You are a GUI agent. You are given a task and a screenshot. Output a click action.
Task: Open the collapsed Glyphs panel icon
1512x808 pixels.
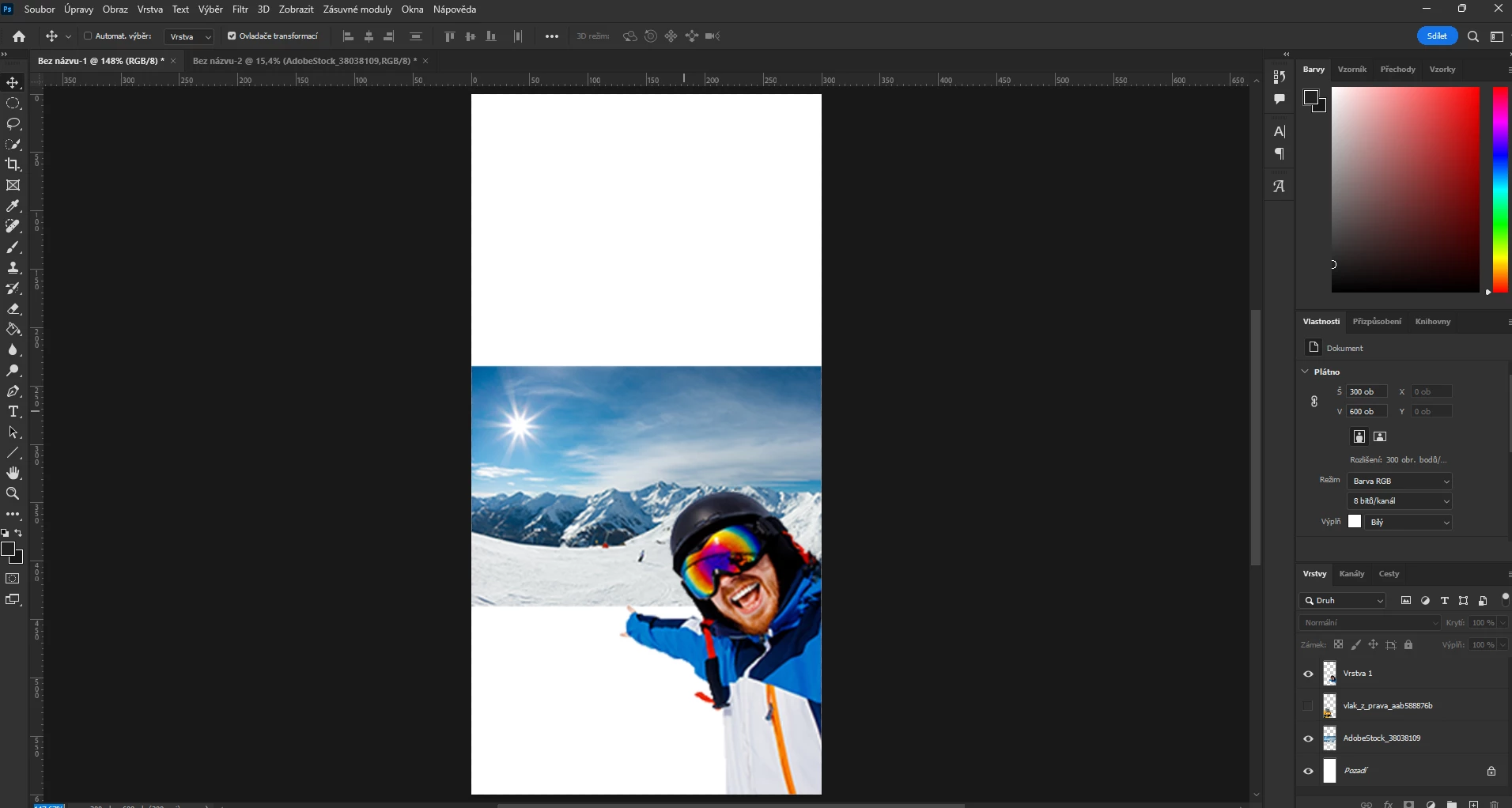coord(1280,187)
